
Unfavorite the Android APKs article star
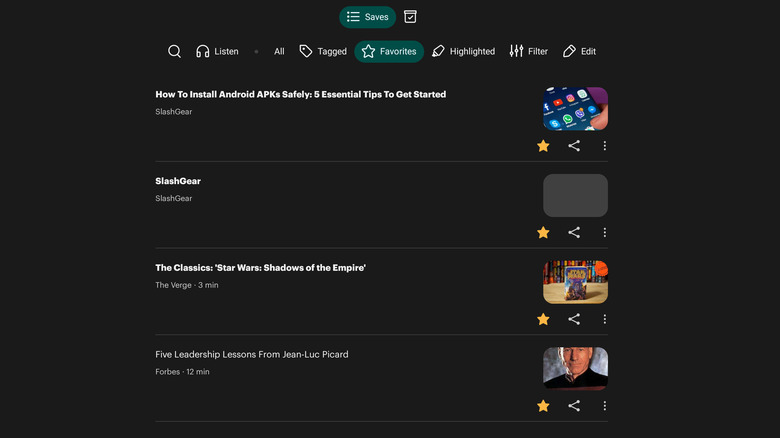[x=543, y=146]
